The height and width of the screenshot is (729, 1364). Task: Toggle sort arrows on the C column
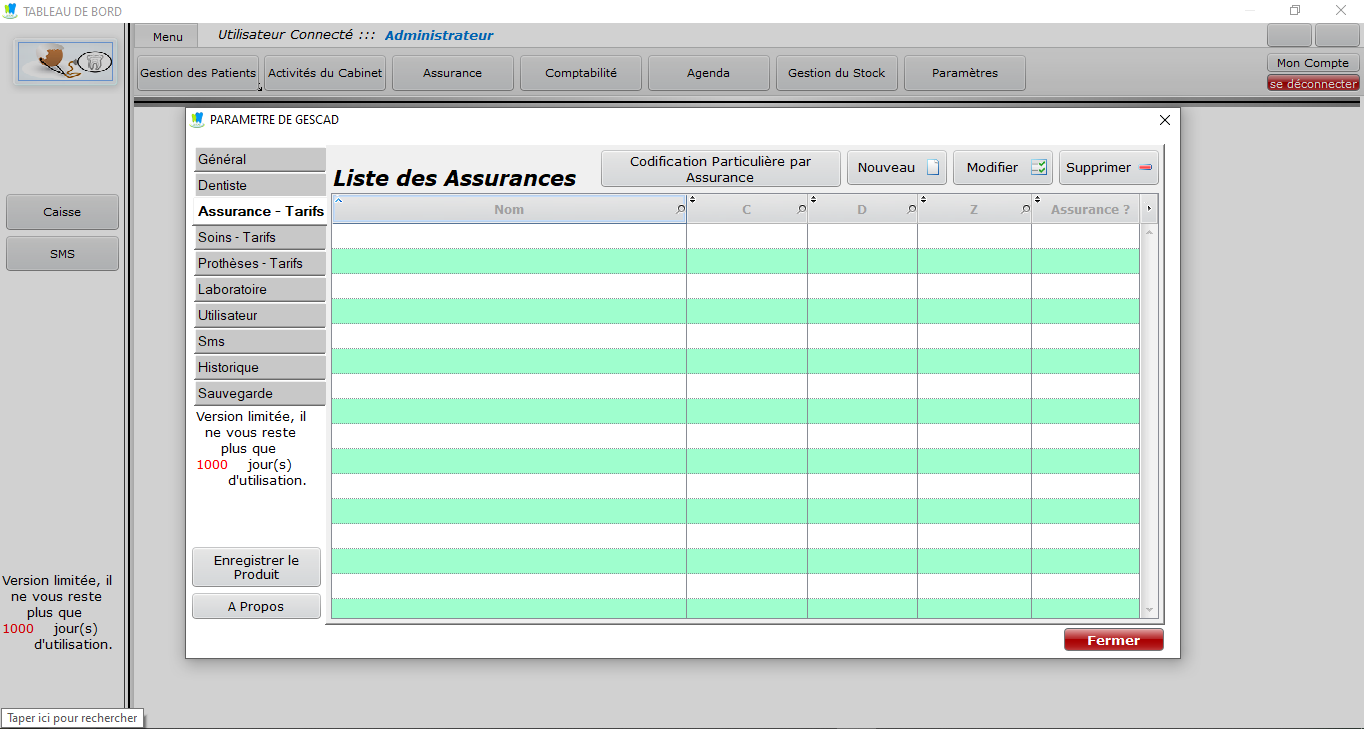692,201
